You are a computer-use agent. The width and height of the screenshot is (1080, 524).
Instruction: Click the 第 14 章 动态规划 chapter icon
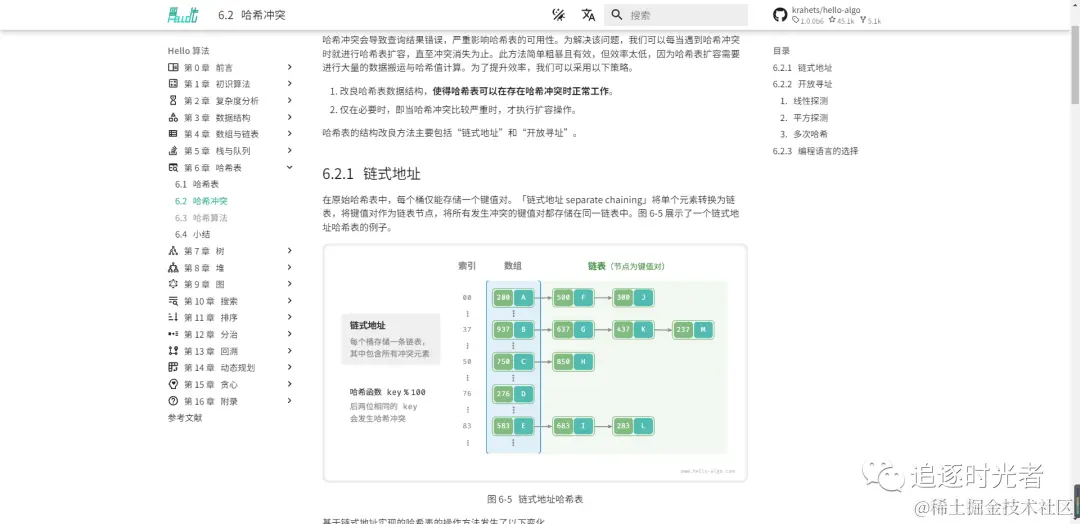[x=173, y=368]
